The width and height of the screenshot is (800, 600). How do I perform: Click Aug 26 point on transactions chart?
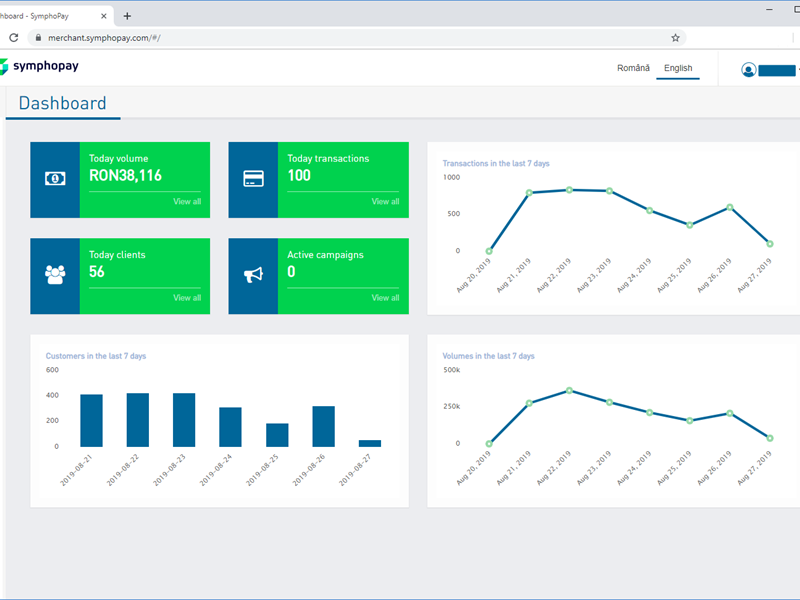(730, 207)
